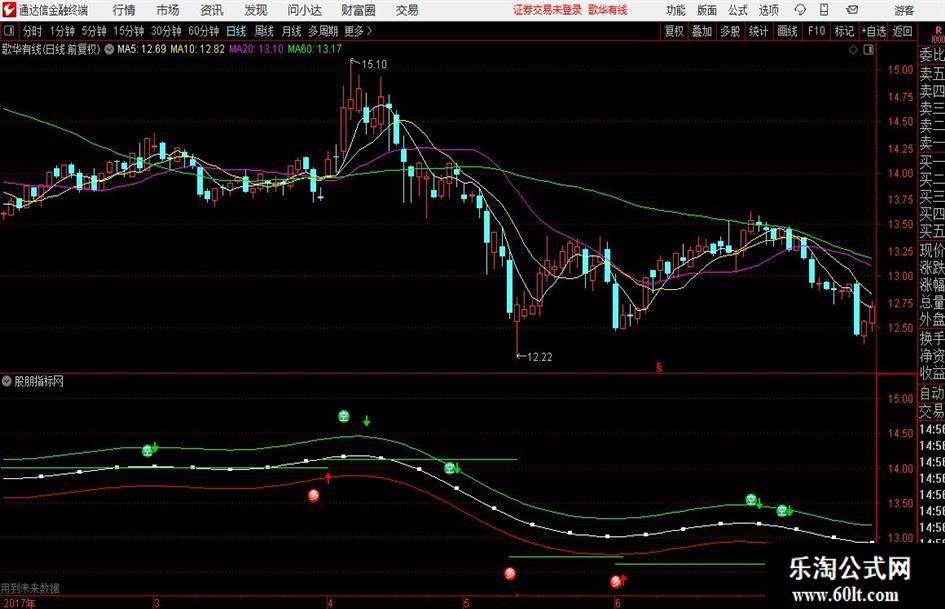
Task: Click the 用到未来数据 notice text
Action: [x=30, y=588]
